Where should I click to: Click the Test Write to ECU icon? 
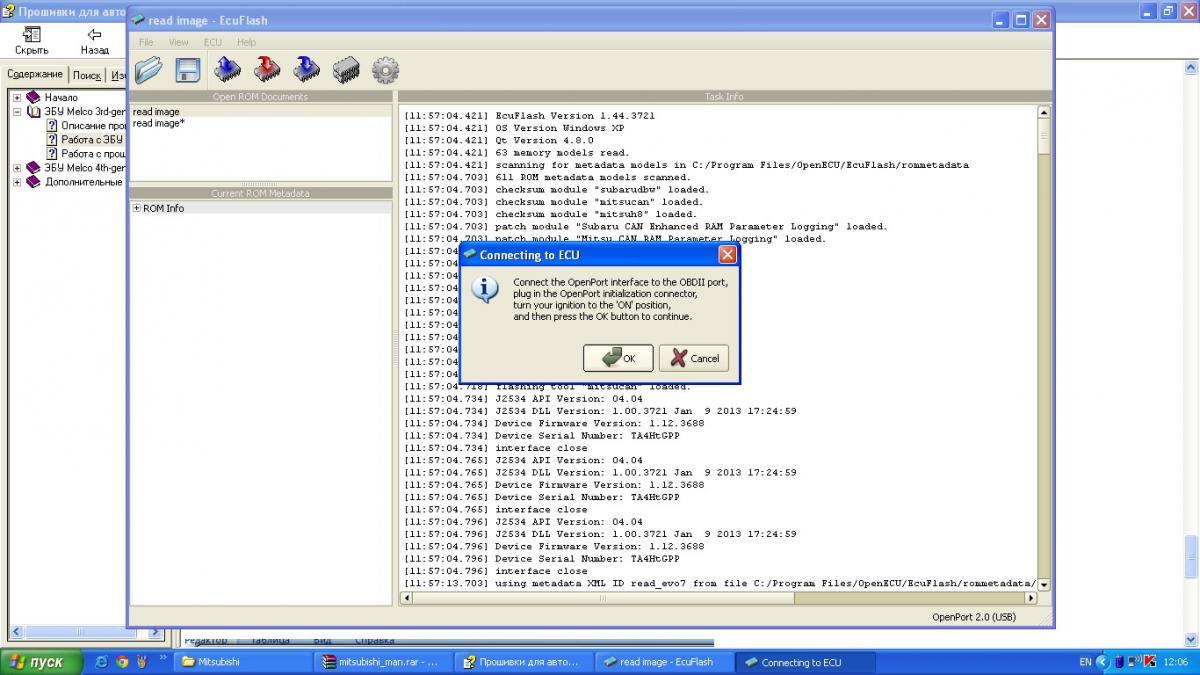pyautogui.click(x=306, y=69)
